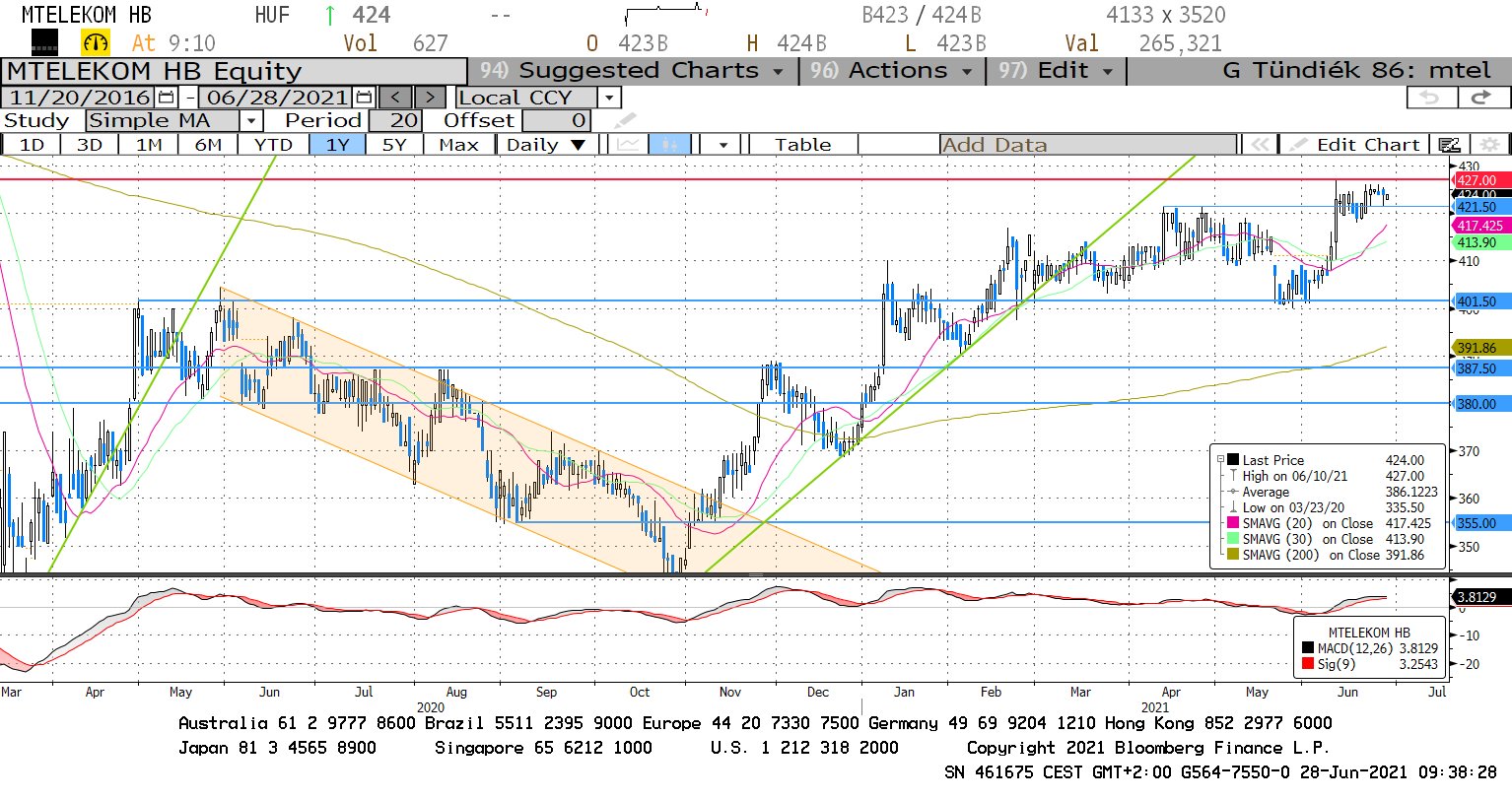Select the 1Y period tab
The width and height of the screenshot is (1512, 801).
(x=337, y=145)
